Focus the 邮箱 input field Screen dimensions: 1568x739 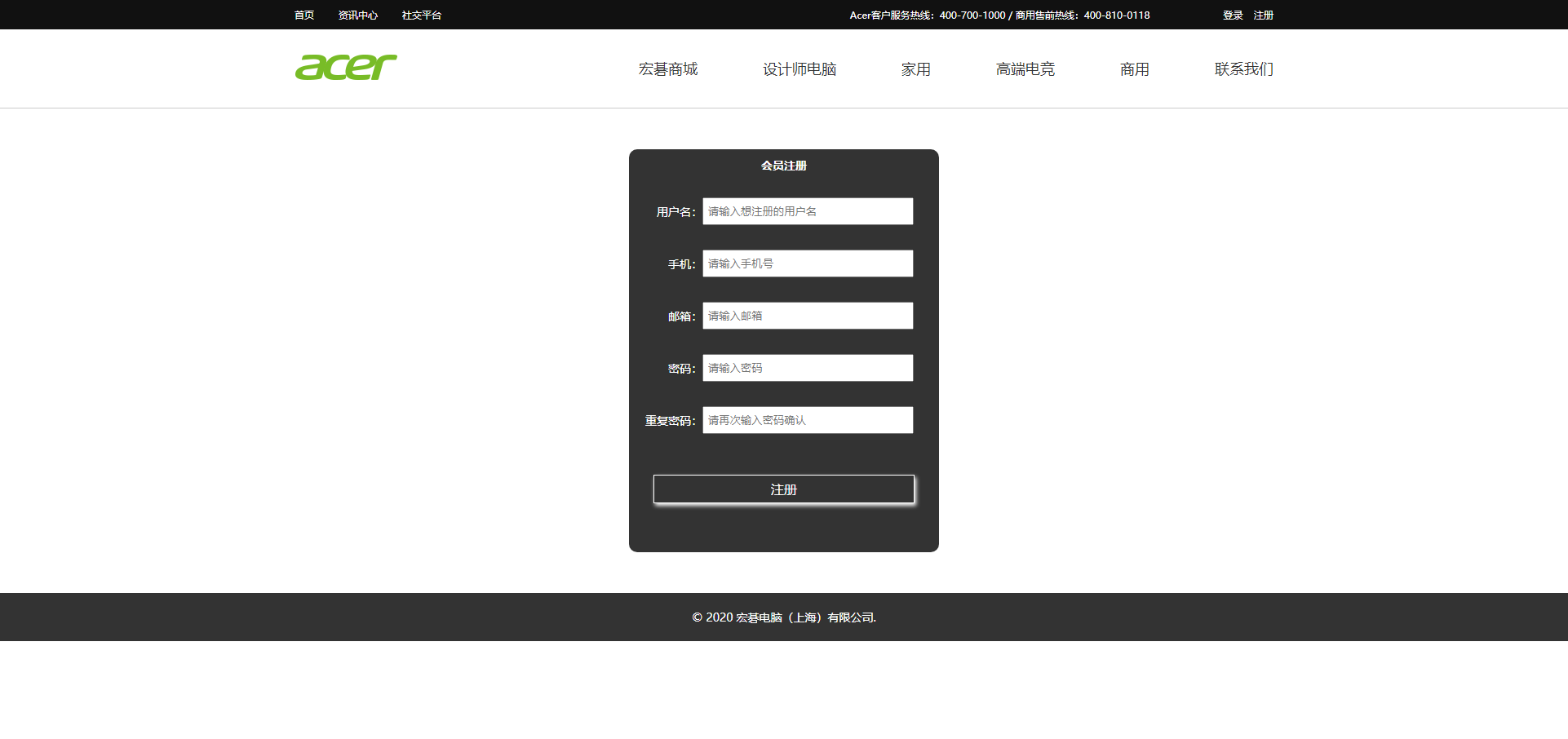click(808, 316)
